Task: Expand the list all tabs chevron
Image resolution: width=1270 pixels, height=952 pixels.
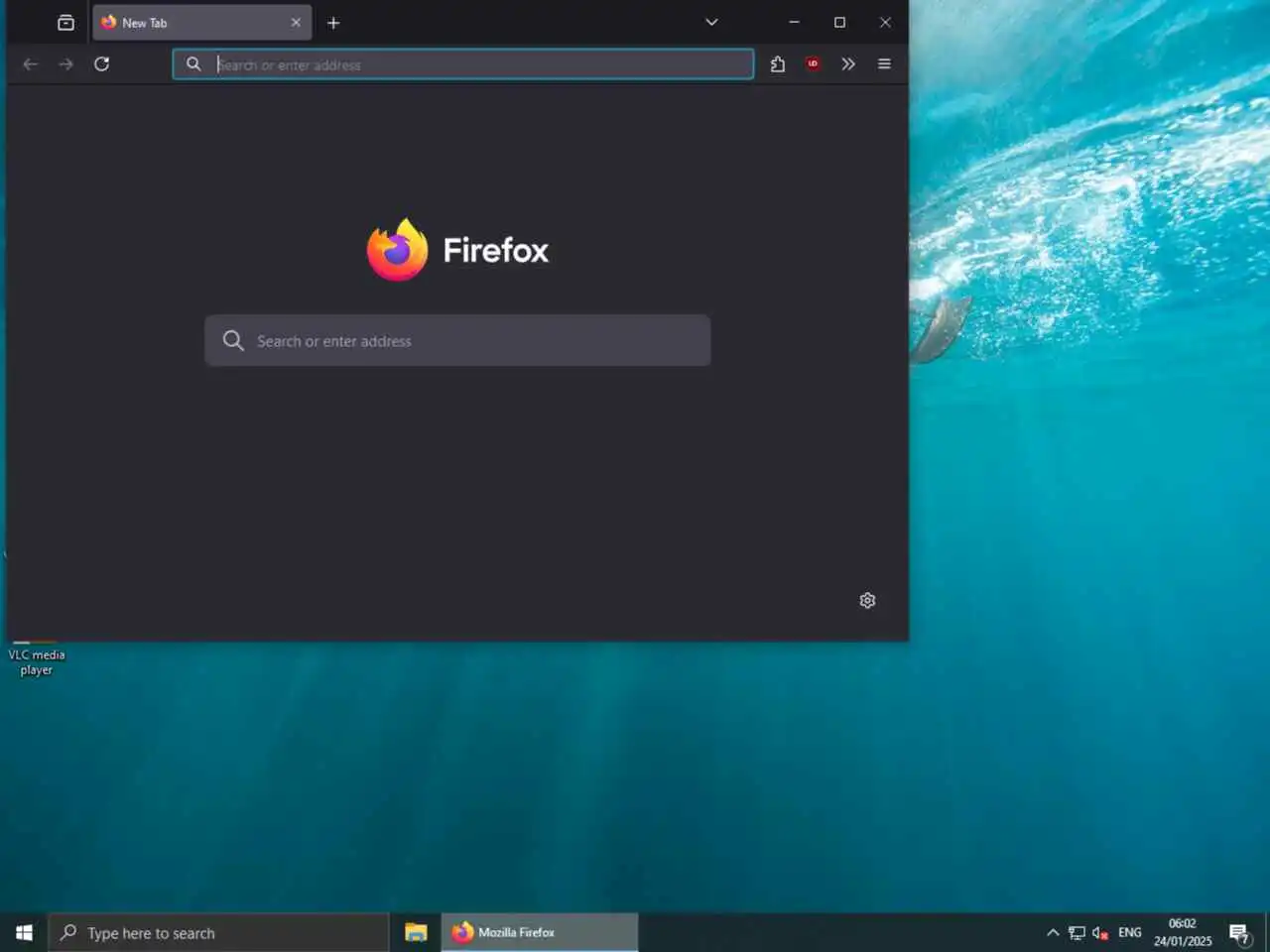Action: (711, 22)
